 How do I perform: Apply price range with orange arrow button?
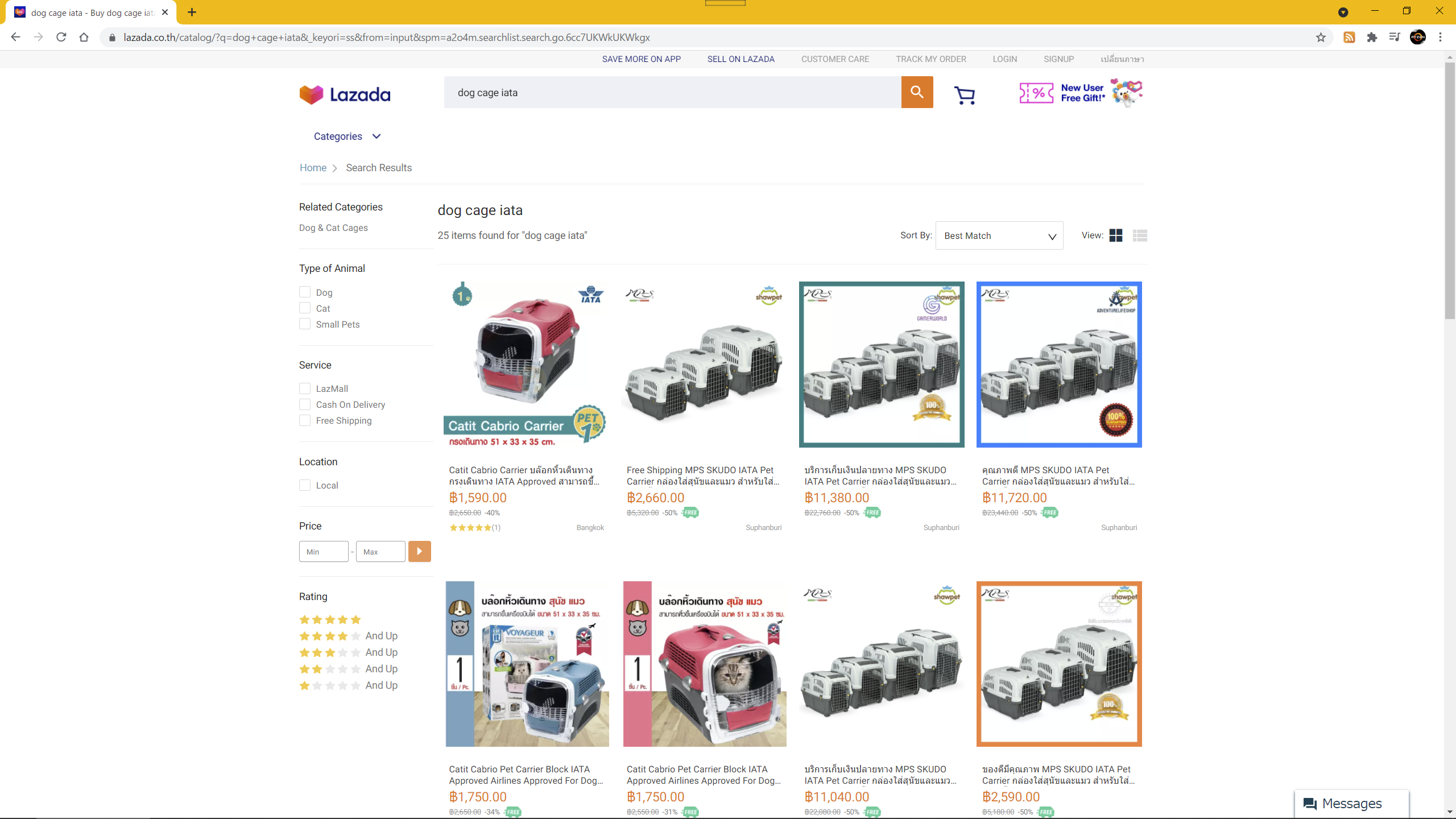[x=420, y=551]
